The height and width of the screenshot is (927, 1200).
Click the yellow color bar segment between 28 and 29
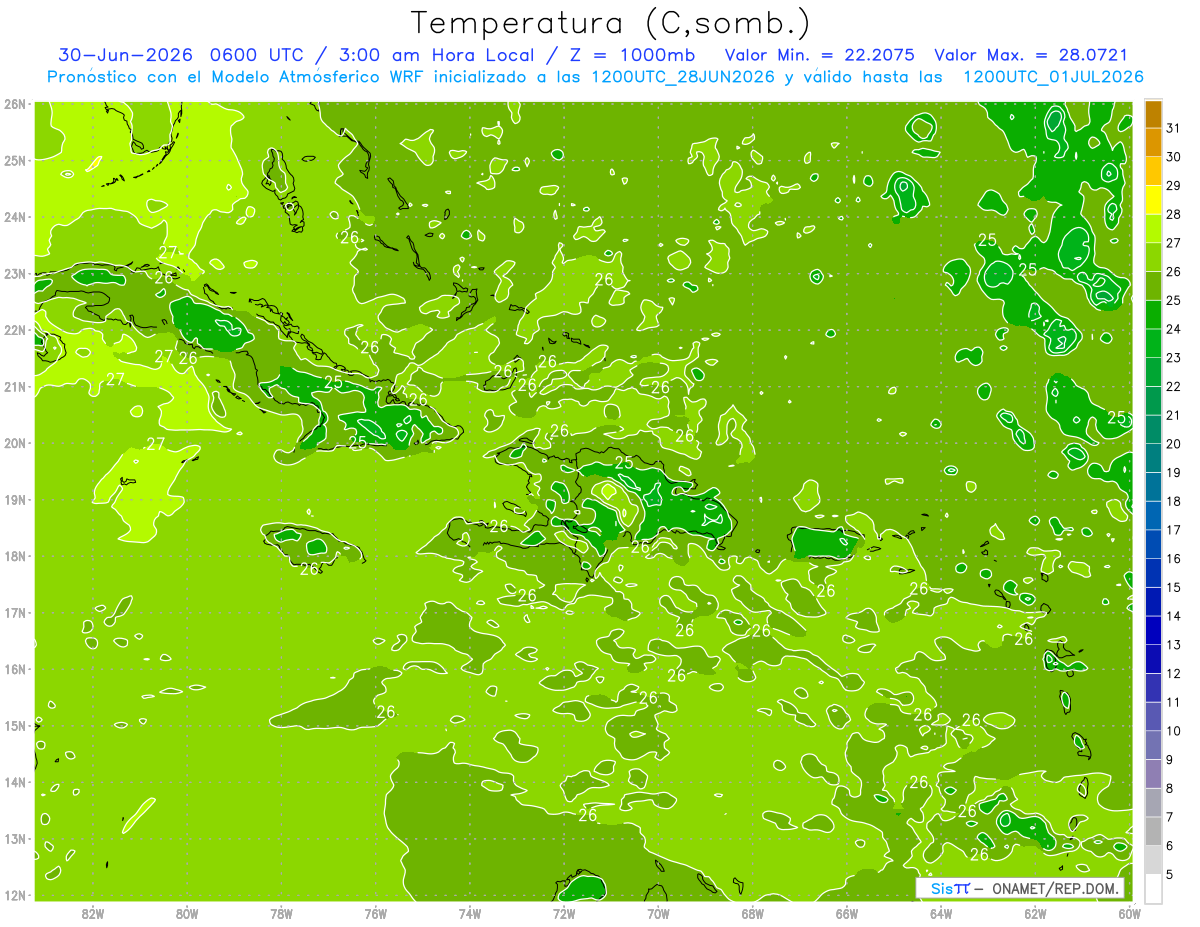point(1153,200)
